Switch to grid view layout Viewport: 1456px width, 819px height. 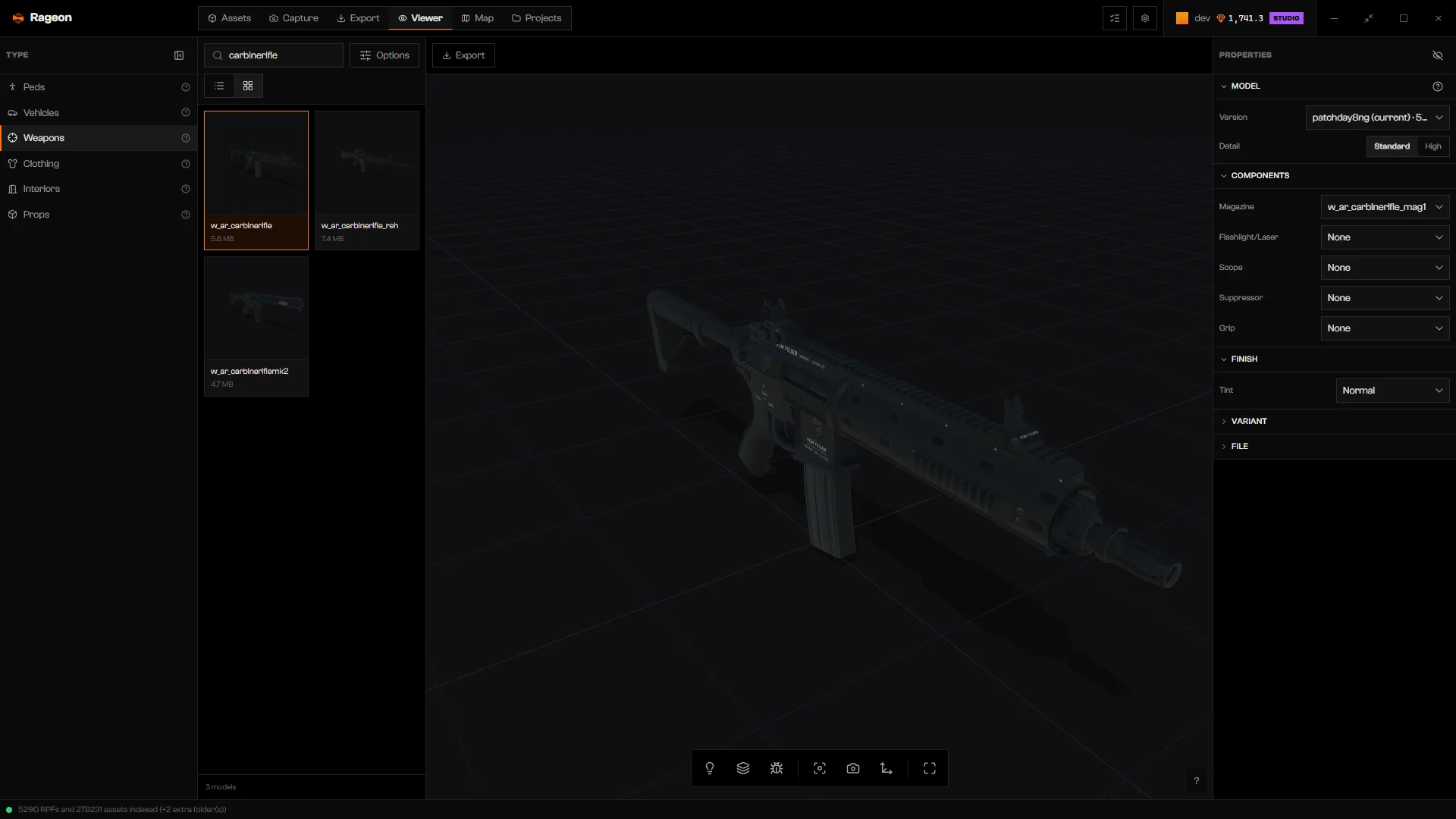[x=248, y=86]
